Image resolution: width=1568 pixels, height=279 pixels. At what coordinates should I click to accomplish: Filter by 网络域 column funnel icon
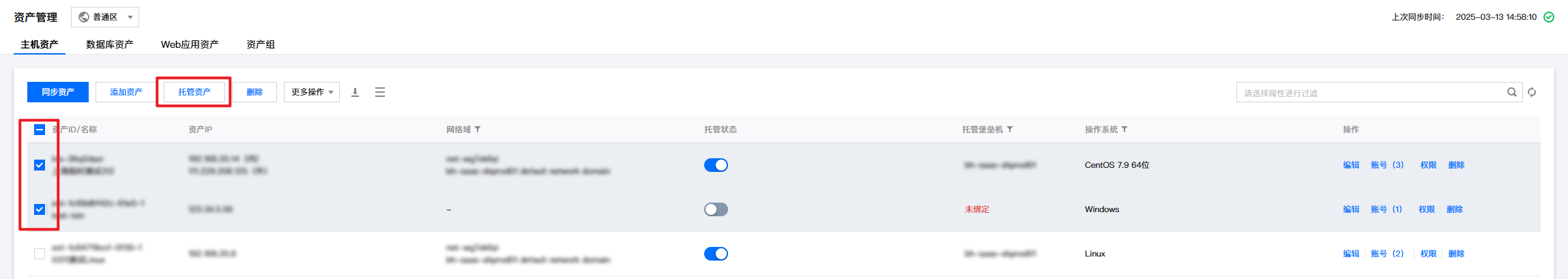click(478, 129)
